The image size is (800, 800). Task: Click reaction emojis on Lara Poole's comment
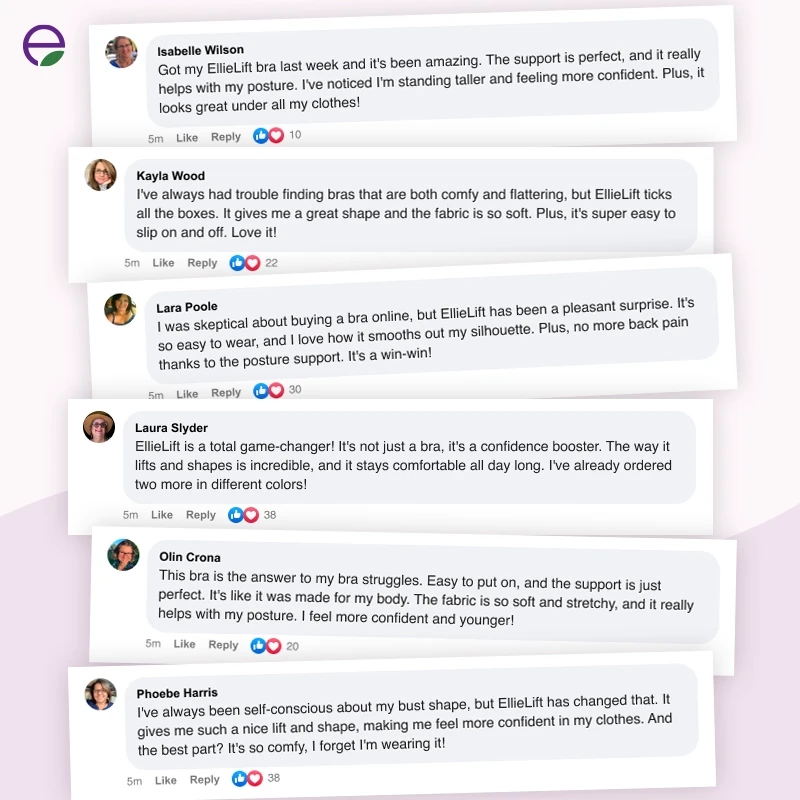[x=269, y=390]
